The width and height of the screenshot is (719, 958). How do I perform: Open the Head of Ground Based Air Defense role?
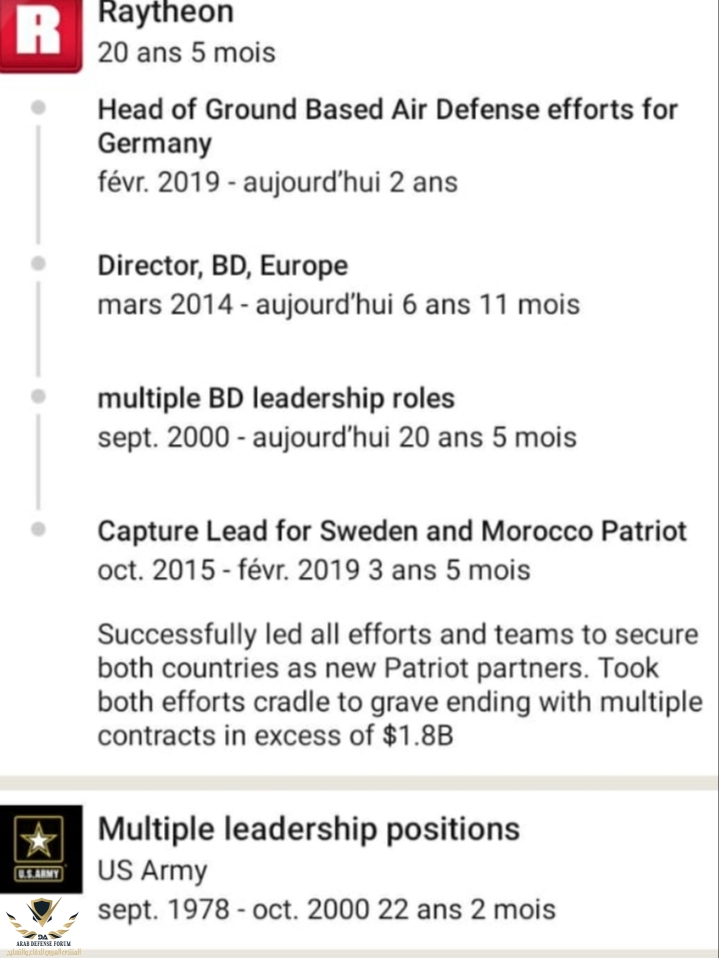coord(387,125)
